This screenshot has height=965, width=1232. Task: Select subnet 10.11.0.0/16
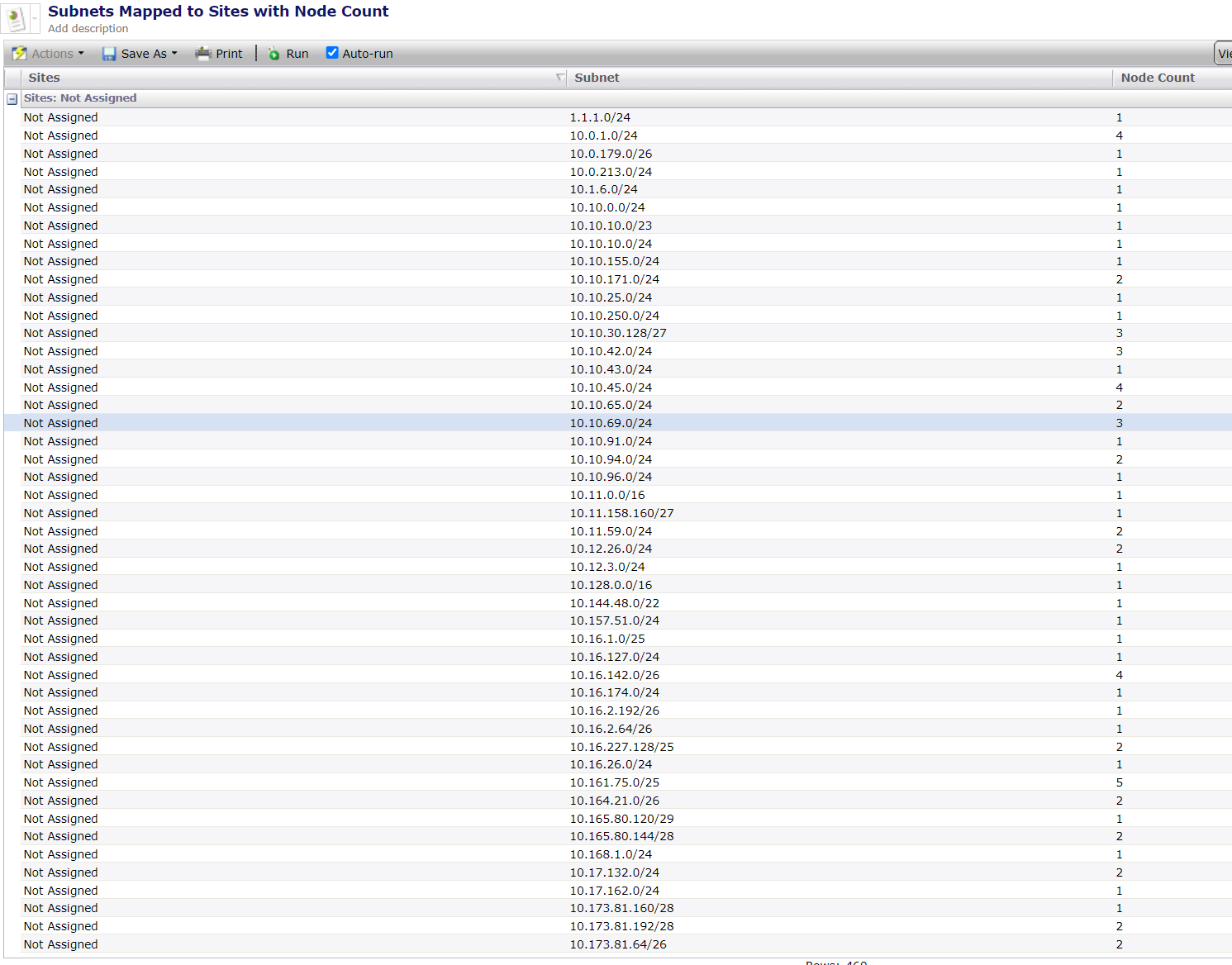click(x=607, y=495)
